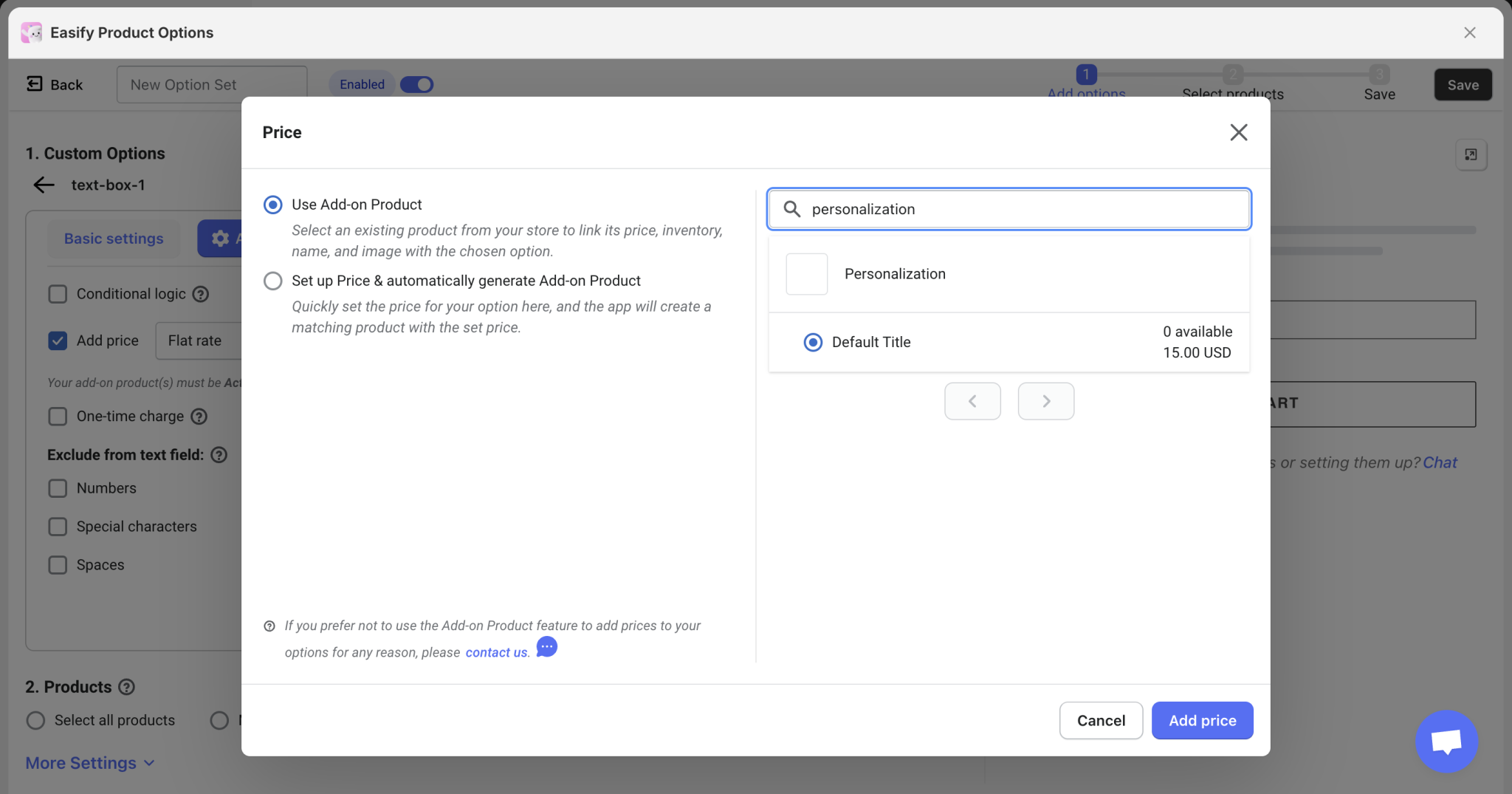Open the chat bubble in the bottom corner
This screenshot has width=1512, height=794.
(1445, 742)
